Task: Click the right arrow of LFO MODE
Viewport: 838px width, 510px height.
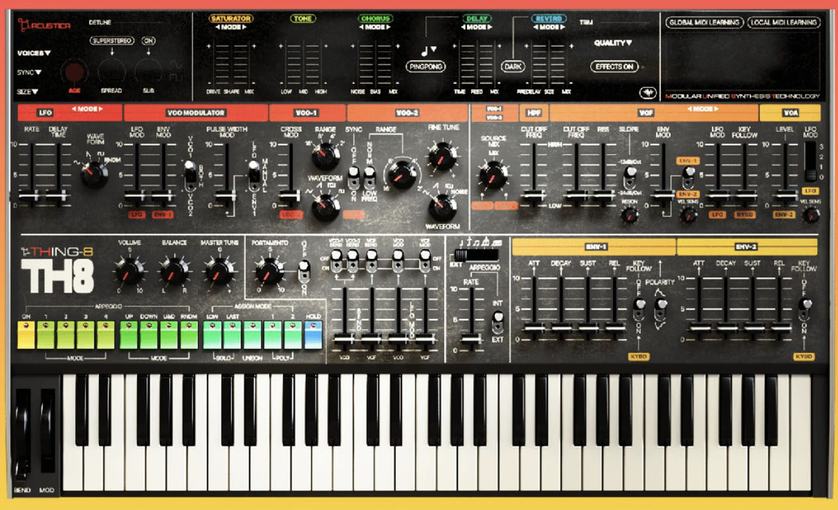Action: [x=100, y=109]
